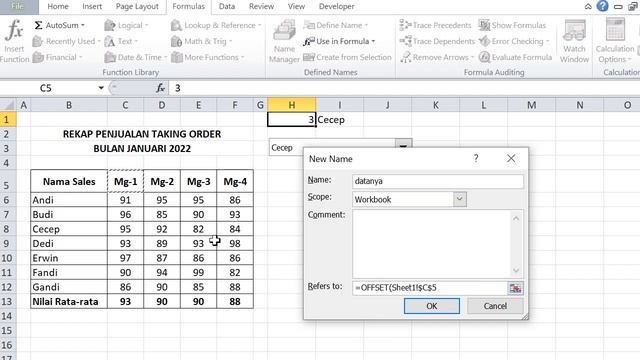Open More Functions menu
The width and height of the screenshot is (640, 360).
point(208,57)
